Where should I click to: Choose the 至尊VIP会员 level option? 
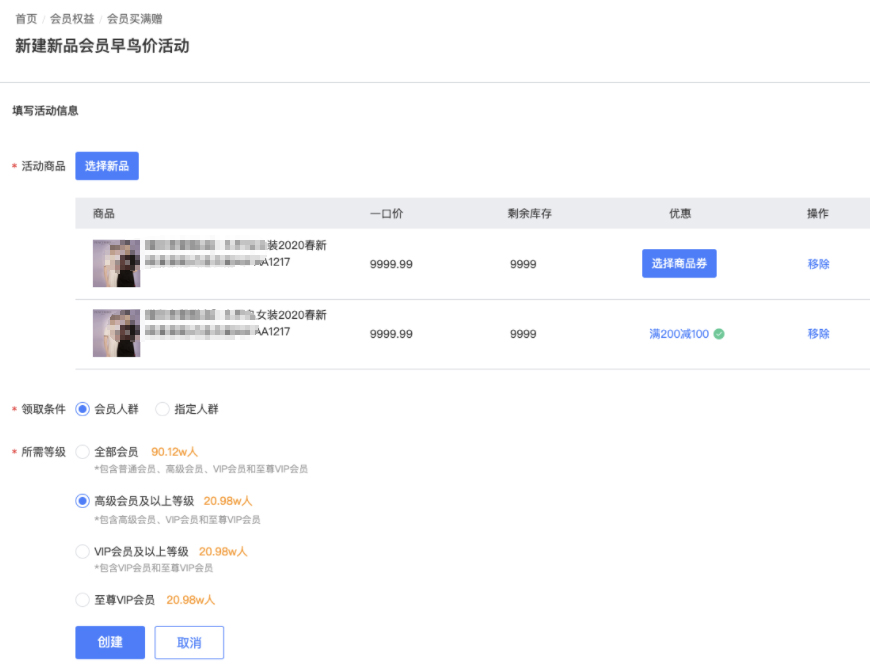83,600
